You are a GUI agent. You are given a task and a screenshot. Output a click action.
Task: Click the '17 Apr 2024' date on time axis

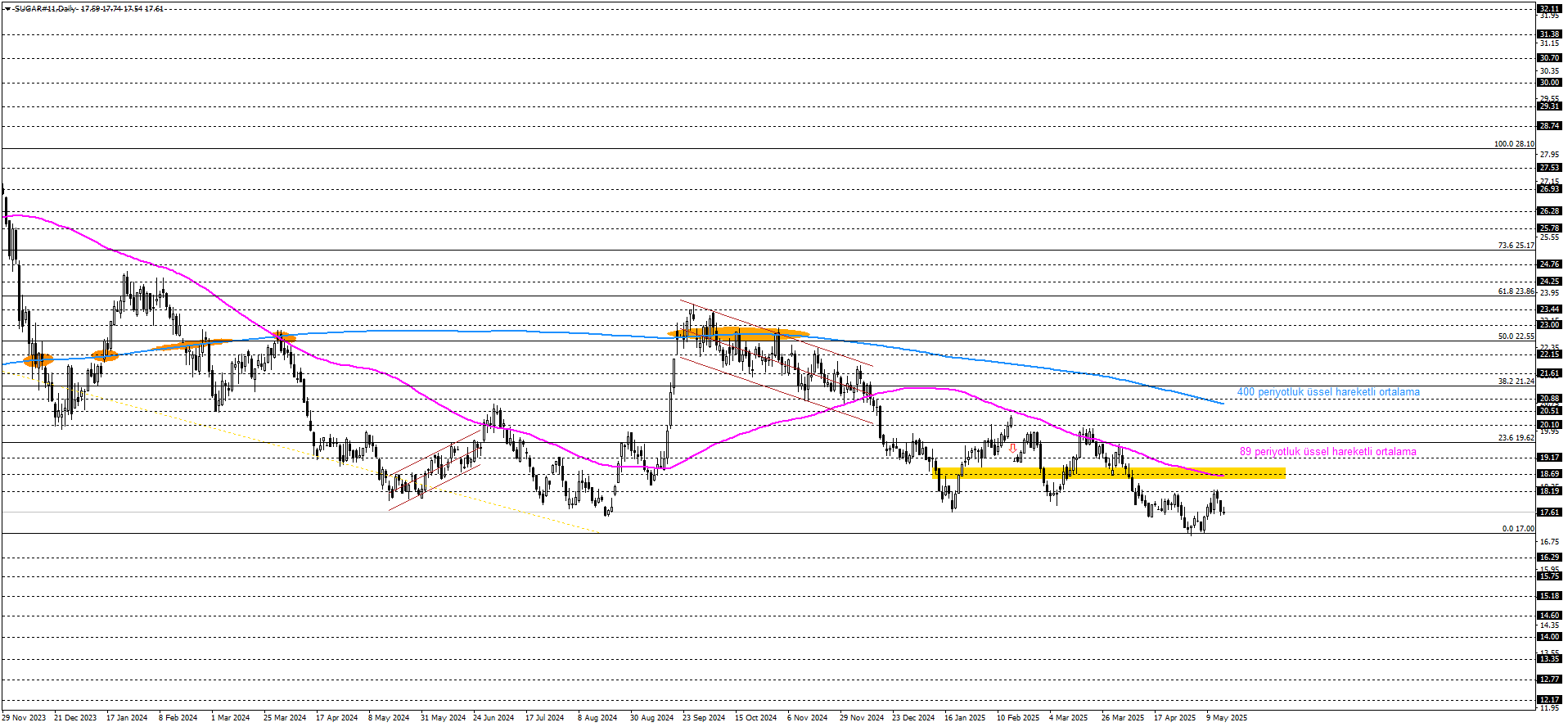[336, 718]
